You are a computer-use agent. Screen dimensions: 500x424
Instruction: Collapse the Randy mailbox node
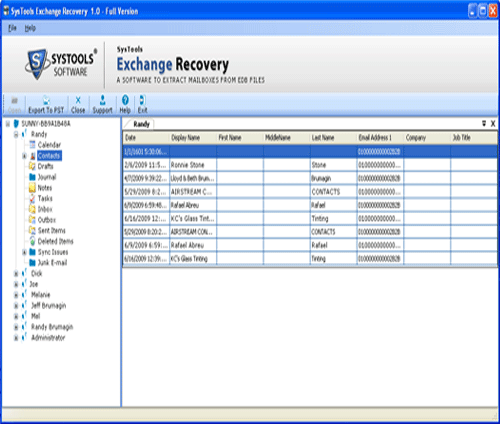click(16, 134)
